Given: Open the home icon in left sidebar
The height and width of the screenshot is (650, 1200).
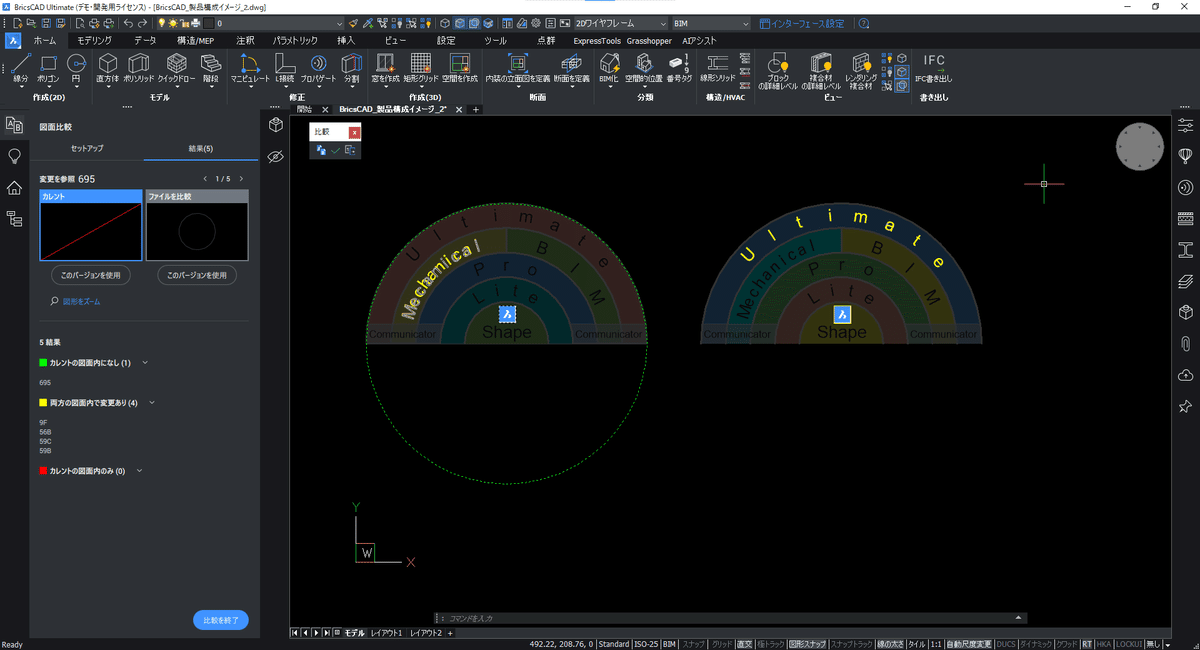Looking at the screenshot, I should pos(14,188).
